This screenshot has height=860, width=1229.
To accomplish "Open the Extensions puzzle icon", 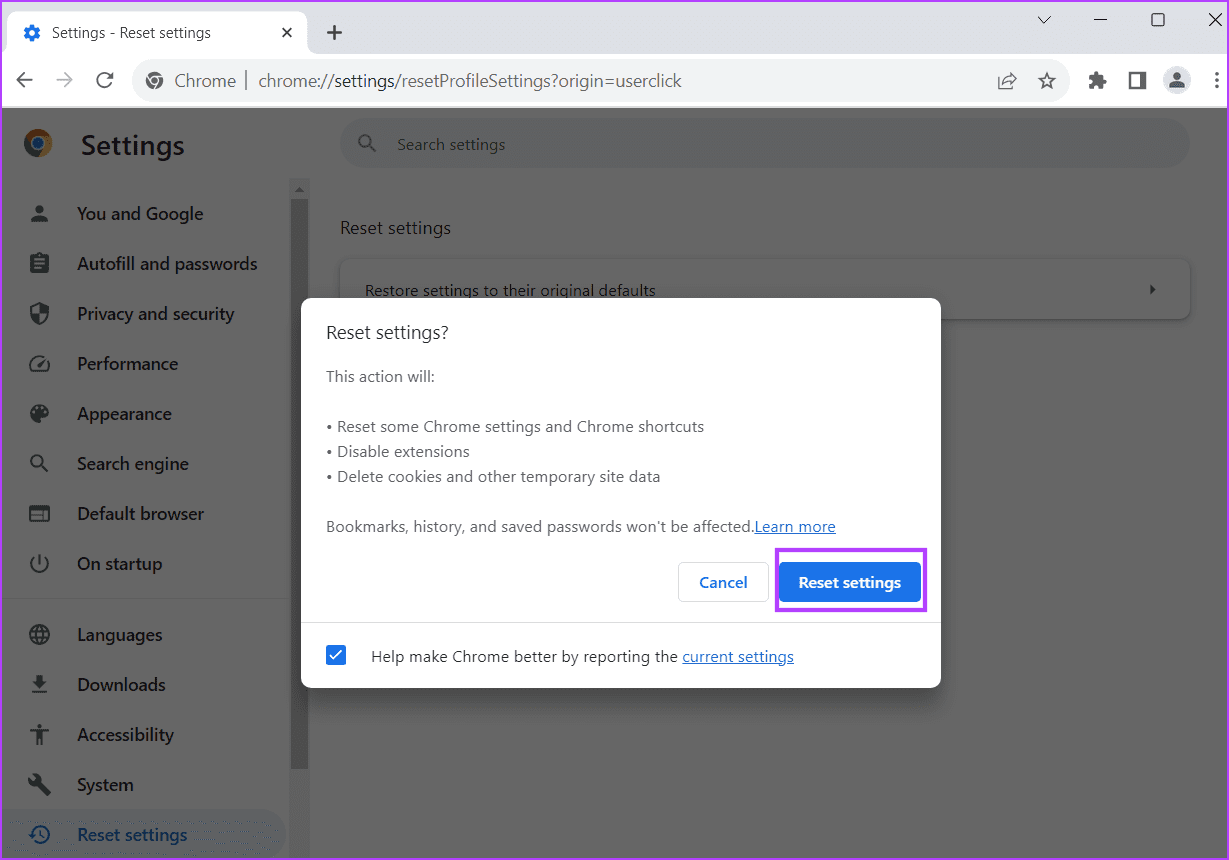I will (x=1097, y=81).
